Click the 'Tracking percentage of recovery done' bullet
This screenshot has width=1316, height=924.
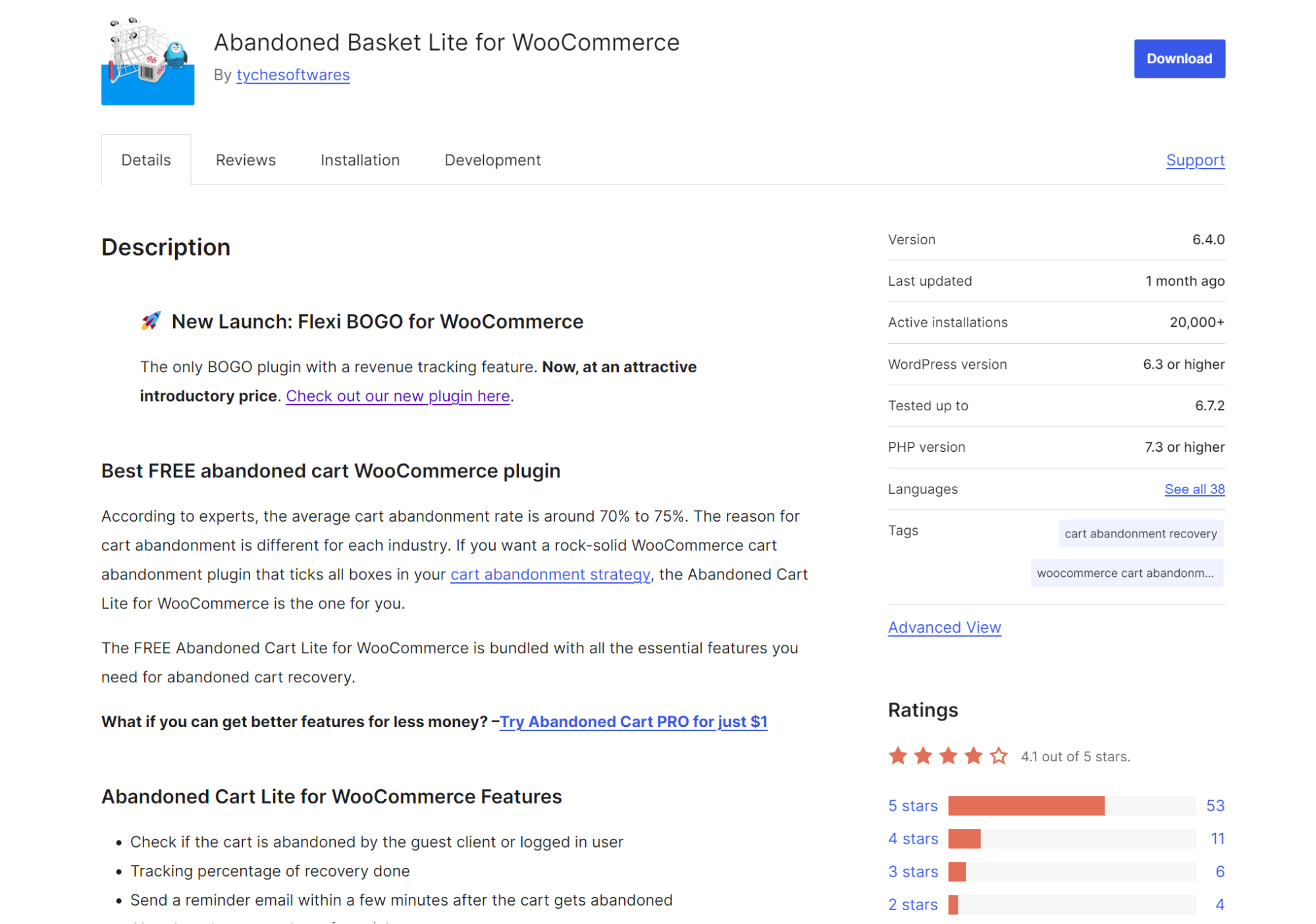click(270, 871)
